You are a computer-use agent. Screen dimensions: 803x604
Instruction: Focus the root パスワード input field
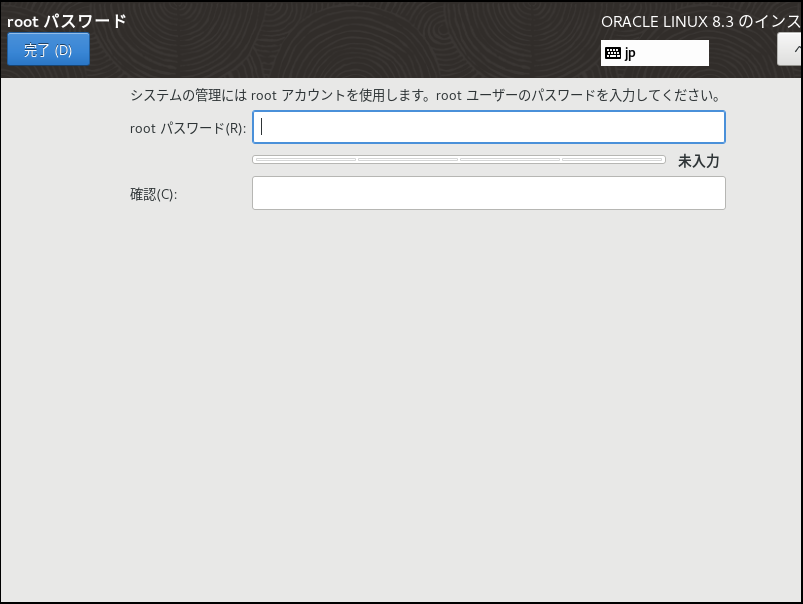click(x=488, y=127)
